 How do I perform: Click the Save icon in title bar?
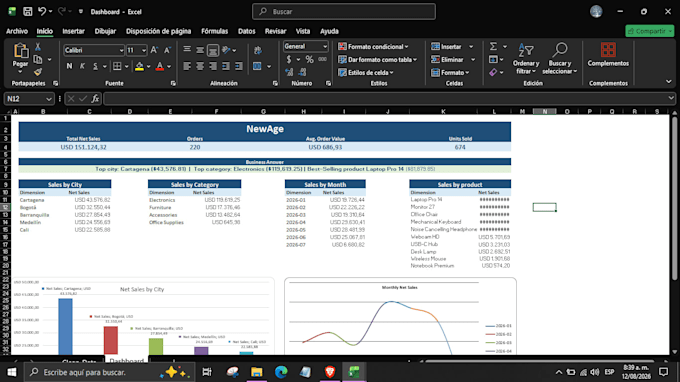[27, 12]
